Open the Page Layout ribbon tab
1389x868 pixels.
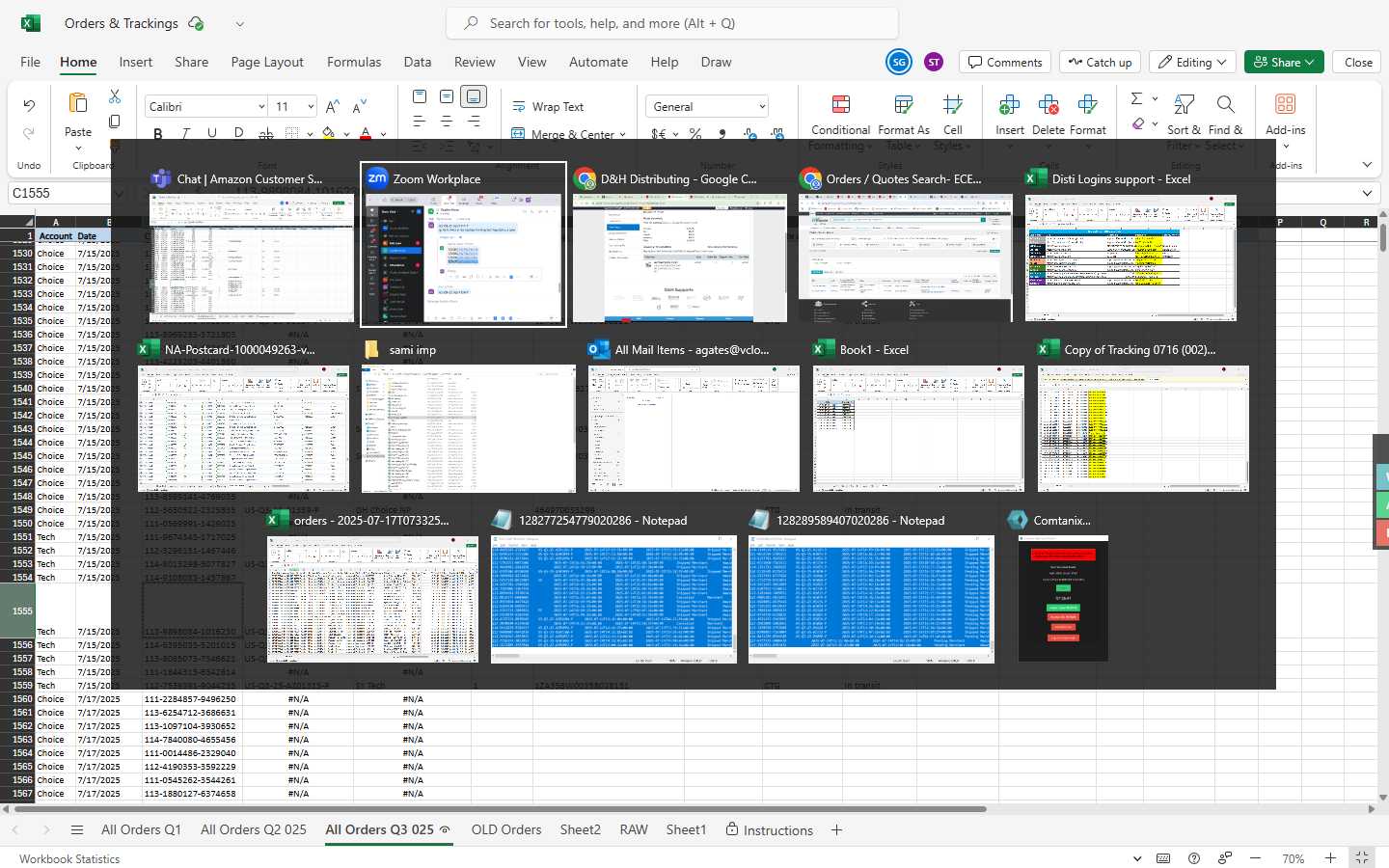tap(267, 62)
